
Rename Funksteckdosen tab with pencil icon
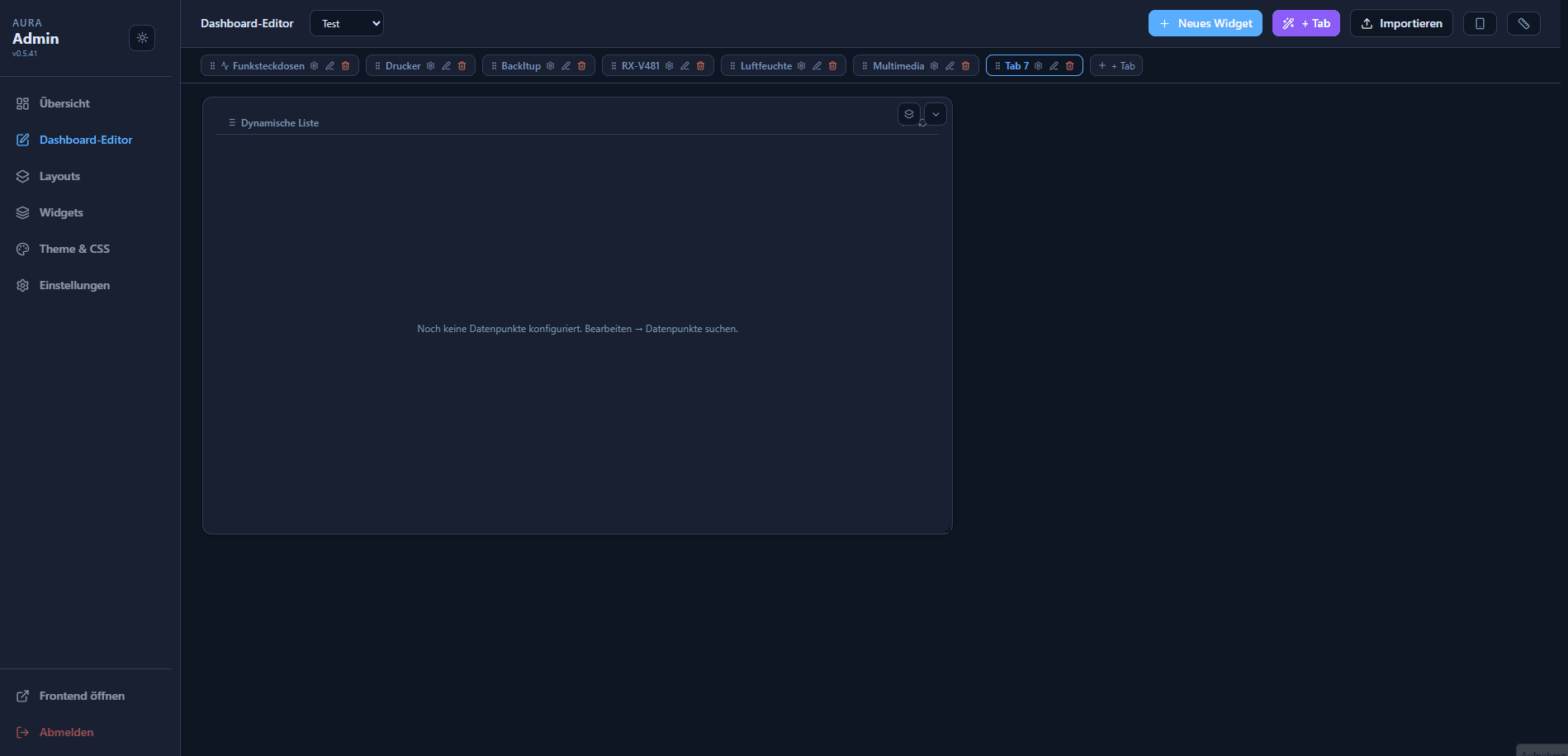(330, 66)
